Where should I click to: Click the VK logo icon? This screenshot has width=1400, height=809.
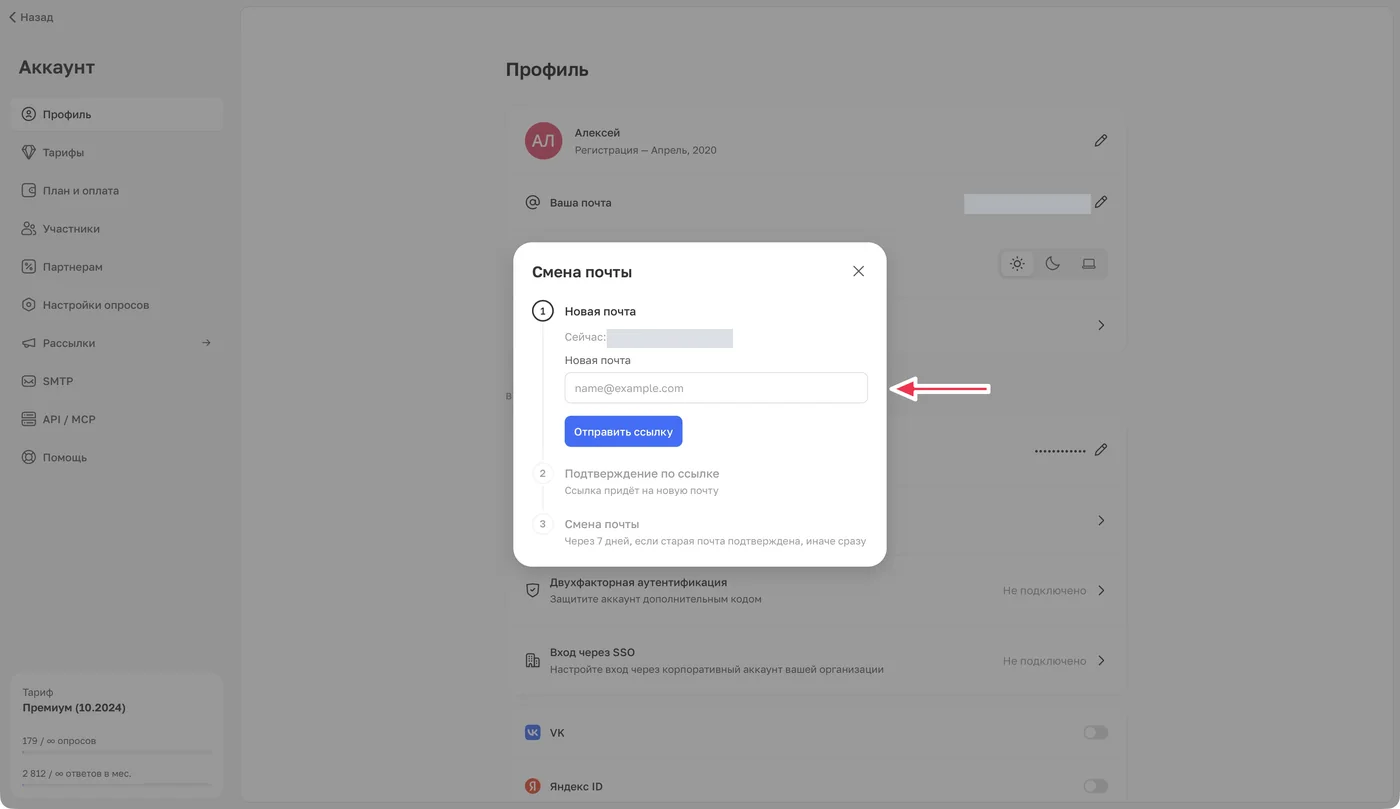533,733
